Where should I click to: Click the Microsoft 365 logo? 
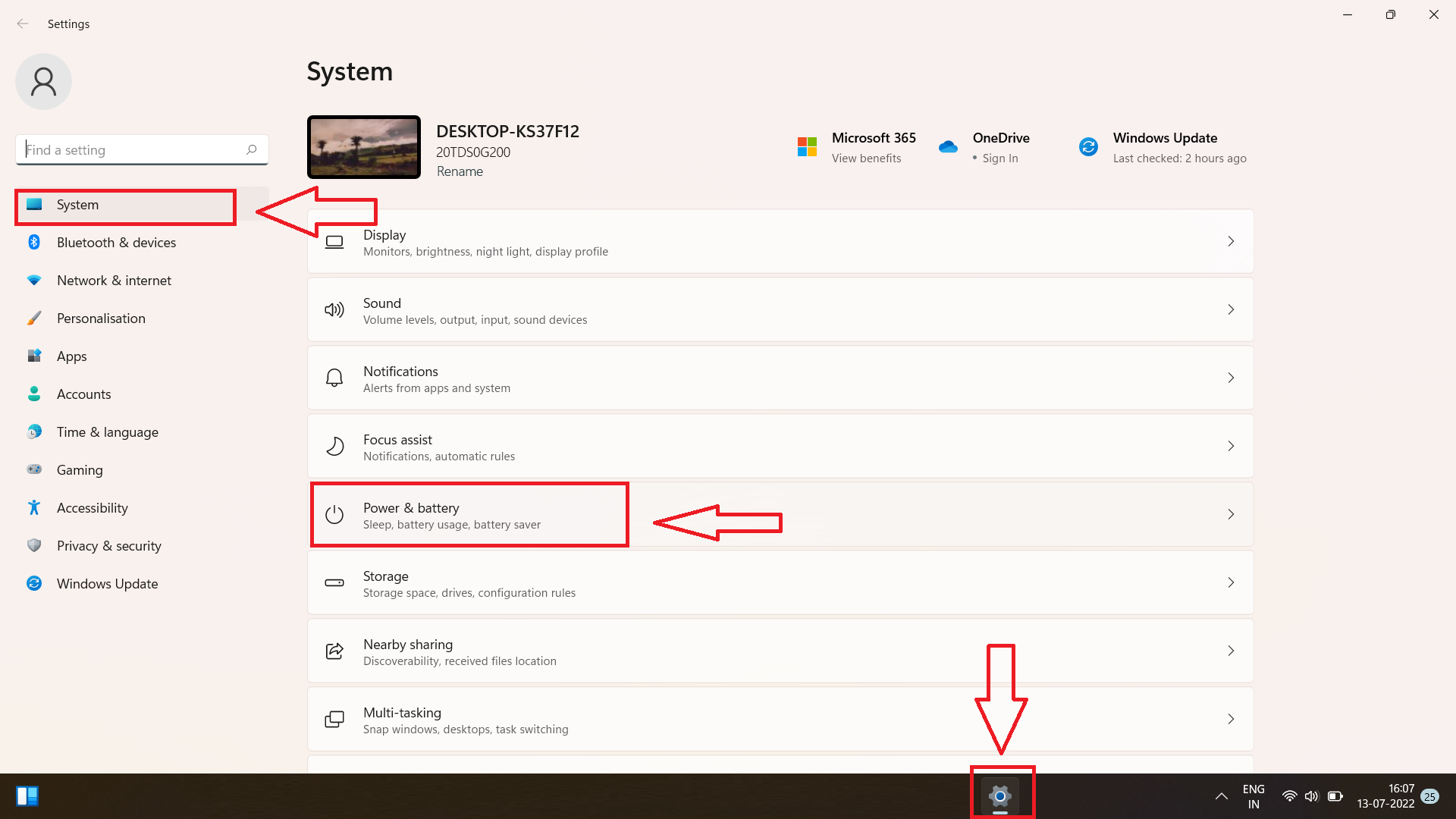pos(807,147)
